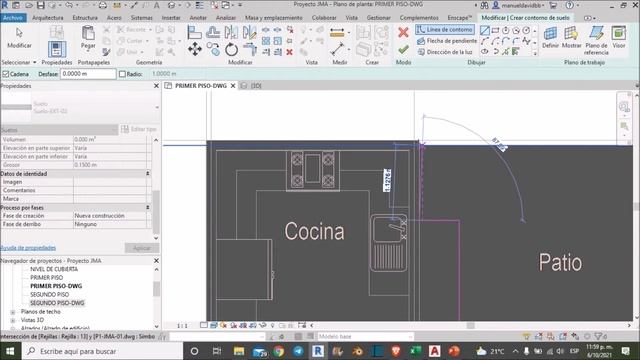The image size is (640, 360).
Task: Click the 1:1 view scale in view control bar
Action: 182,326
